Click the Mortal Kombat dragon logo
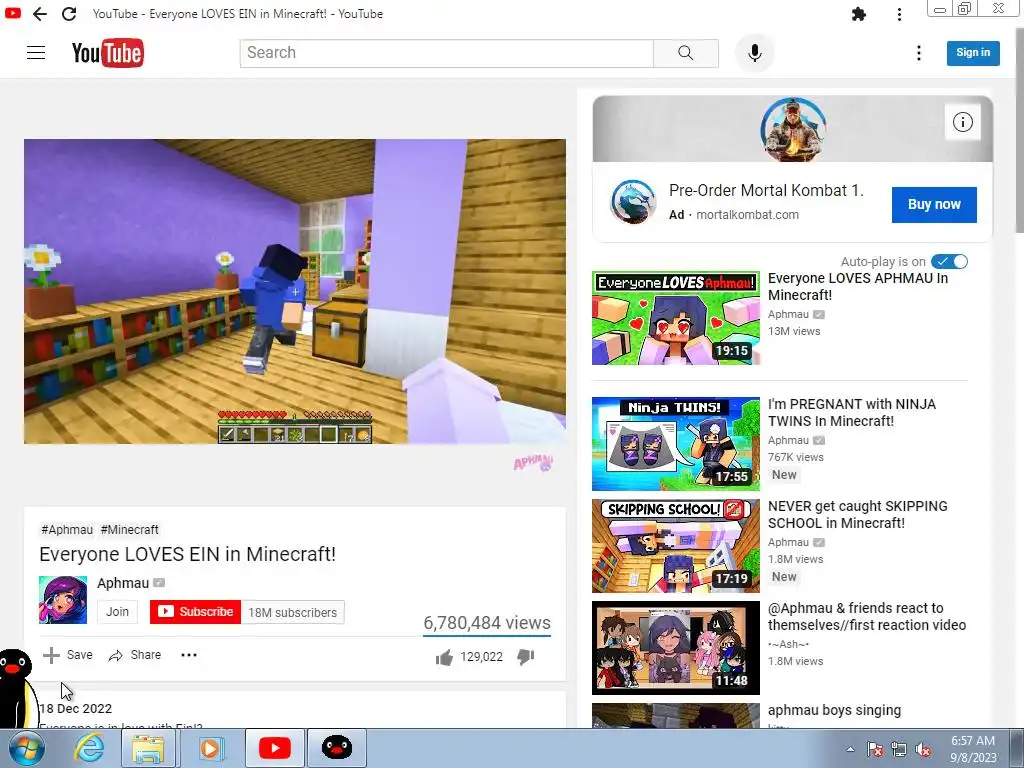The height and width of the screenshot is (768, 1024). pyautogui.click(x=633, y=202)
